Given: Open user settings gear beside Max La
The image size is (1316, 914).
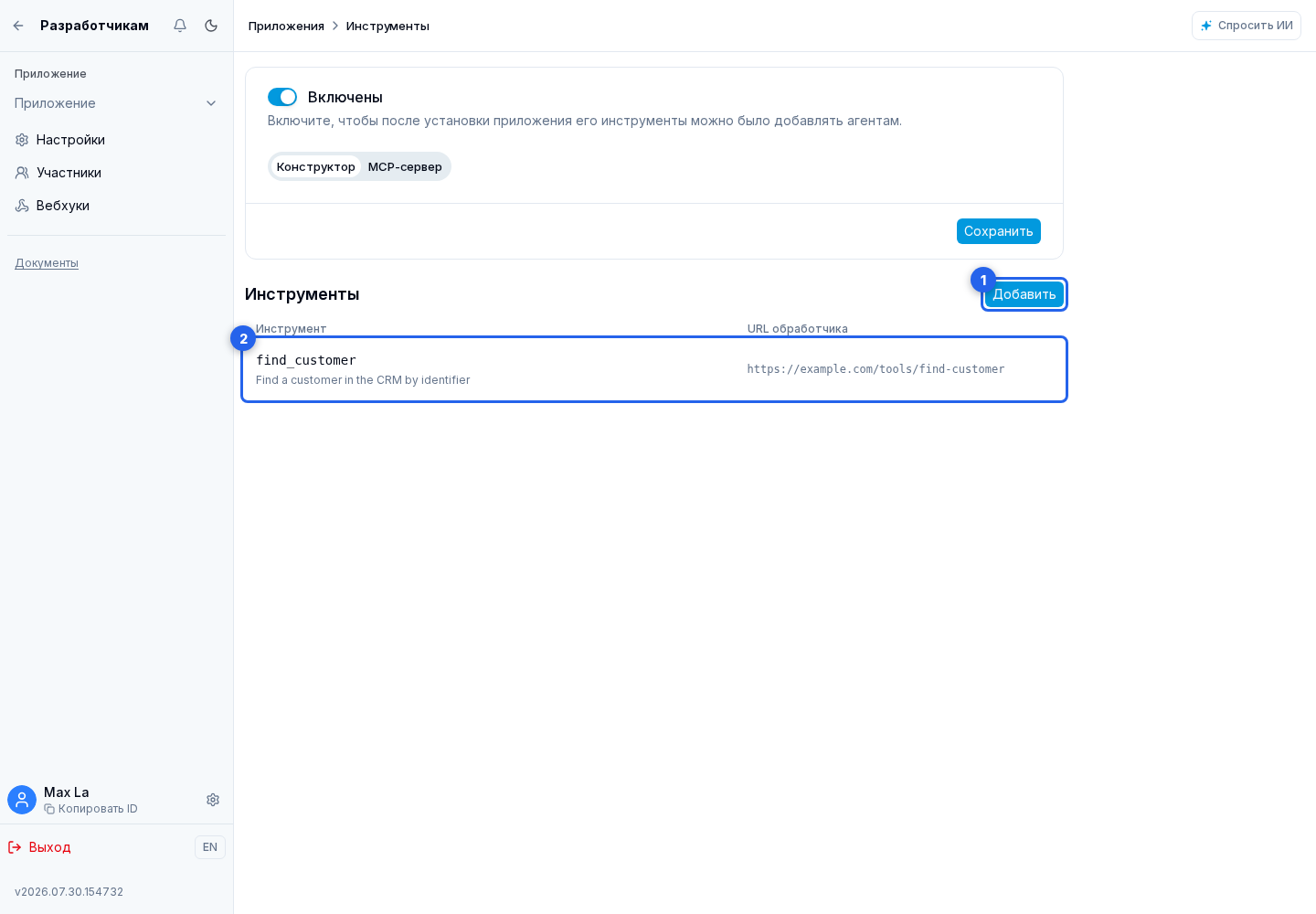Looking at the screenshot, I should [x=213, y=800].
